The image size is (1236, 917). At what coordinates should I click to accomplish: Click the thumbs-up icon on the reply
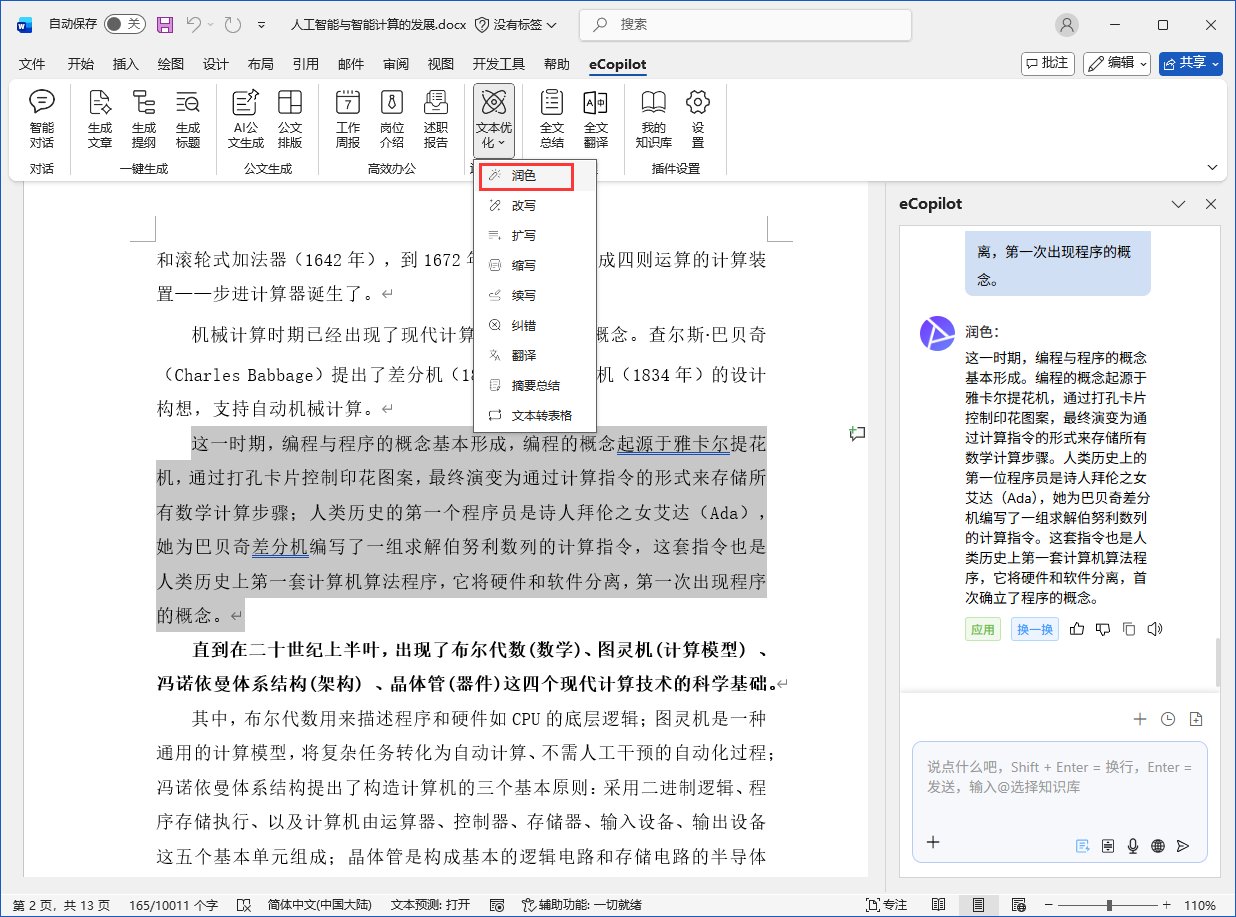pos(1077,629)
